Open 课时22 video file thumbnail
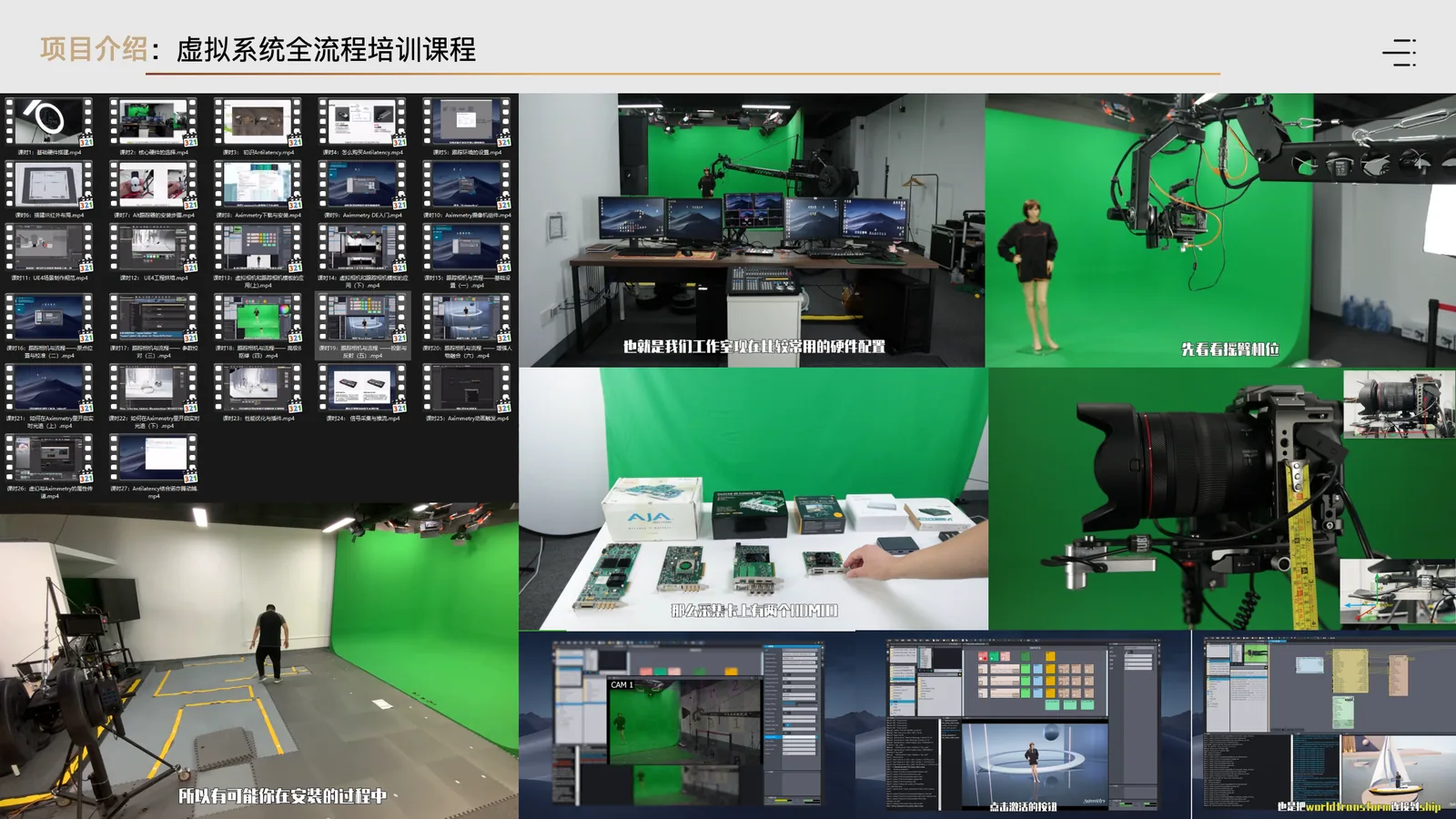The width and height of the screenshot is (1456, 819). (154, 389)
